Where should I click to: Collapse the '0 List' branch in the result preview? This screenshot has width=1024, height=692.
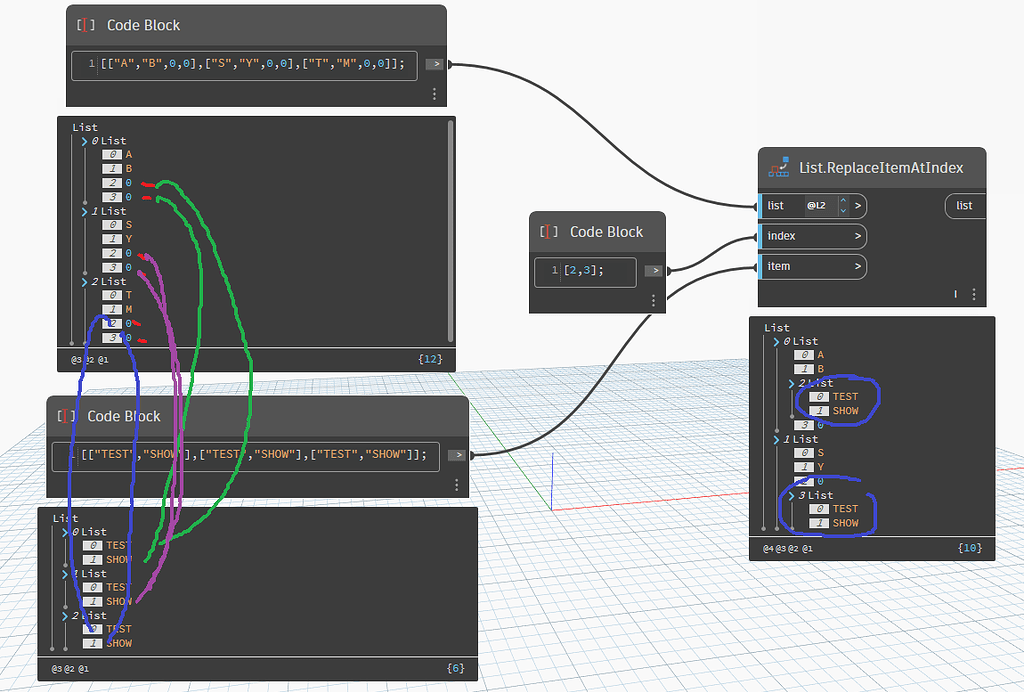[776, 341]
